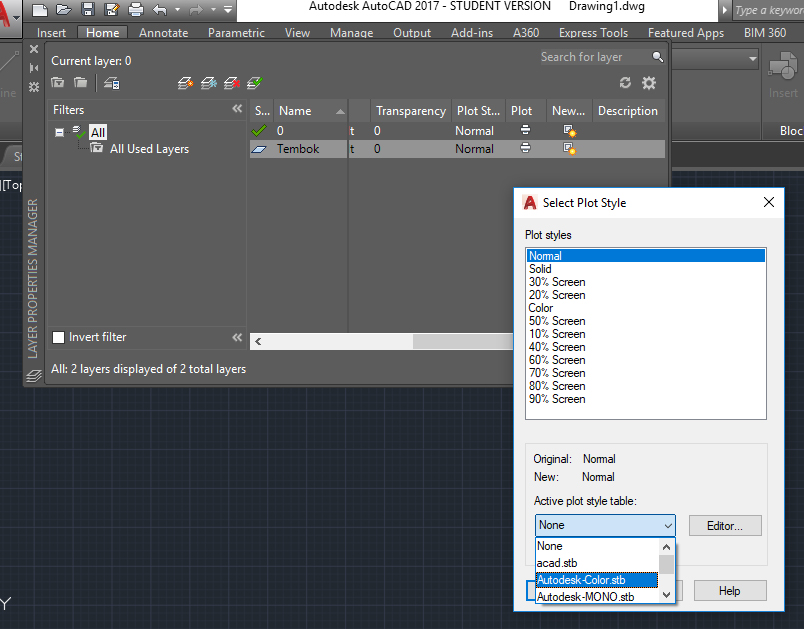Enable the Invert filter checkbox
Screen dimensions: 804x629
(x=58, y=337)
